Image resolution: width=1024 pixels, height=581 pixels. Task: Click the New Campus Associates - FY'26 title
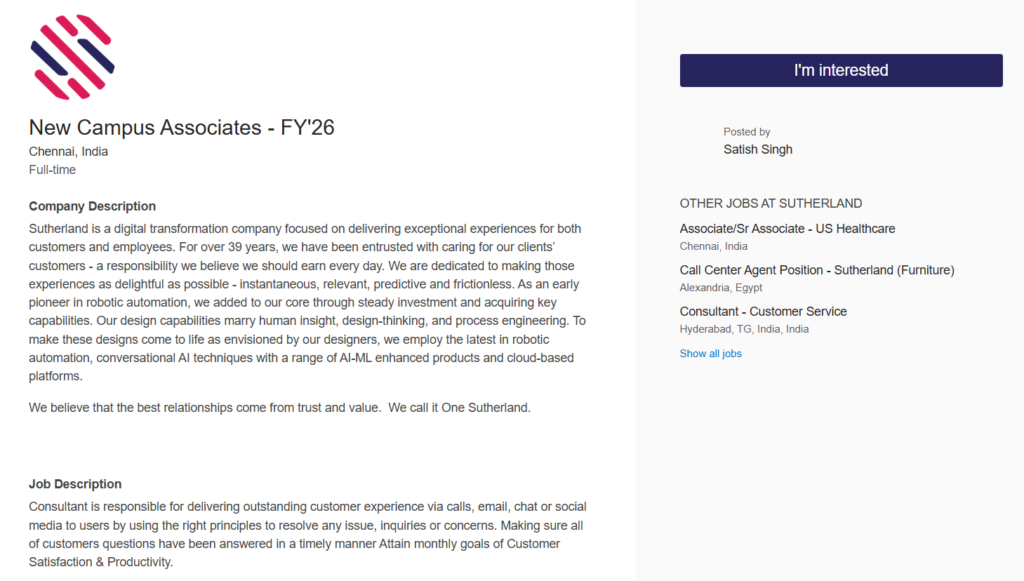pos(181,127)
